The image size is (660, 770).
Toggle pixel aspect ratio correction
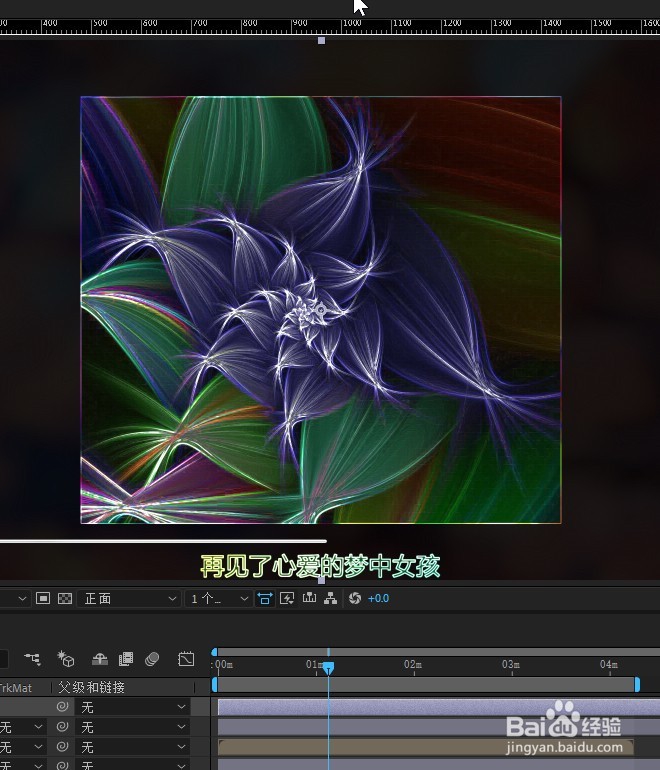264,598
